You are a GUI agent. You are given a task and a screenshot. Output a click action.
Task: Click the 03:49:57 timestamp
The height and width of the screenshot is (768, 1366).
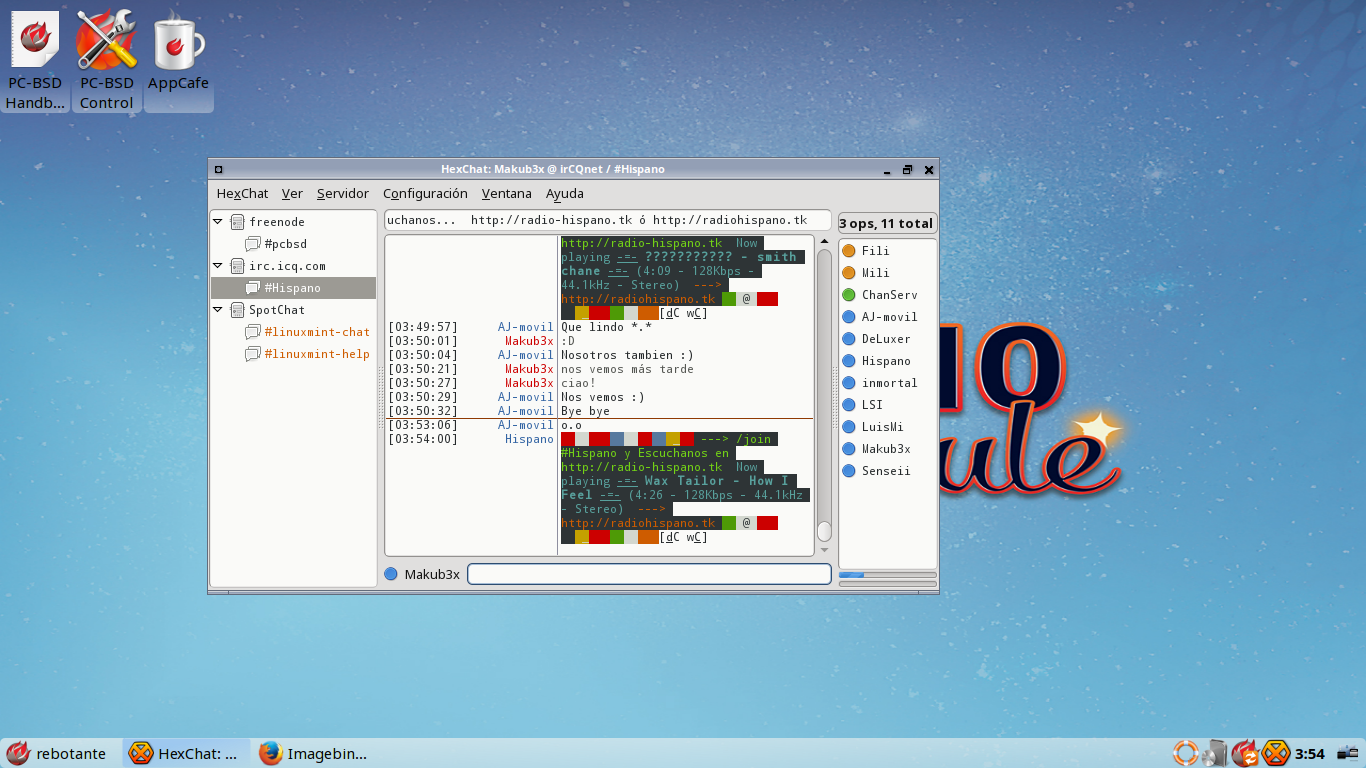[423, 327]
